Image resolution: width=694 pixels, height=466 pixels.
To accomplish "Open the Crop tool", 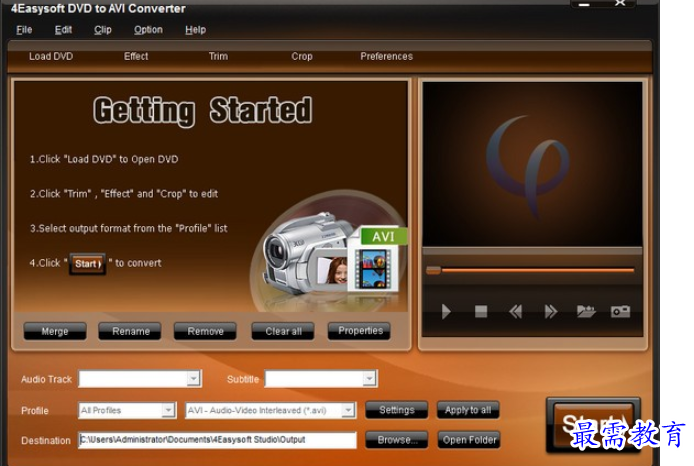I will (302, 57).
